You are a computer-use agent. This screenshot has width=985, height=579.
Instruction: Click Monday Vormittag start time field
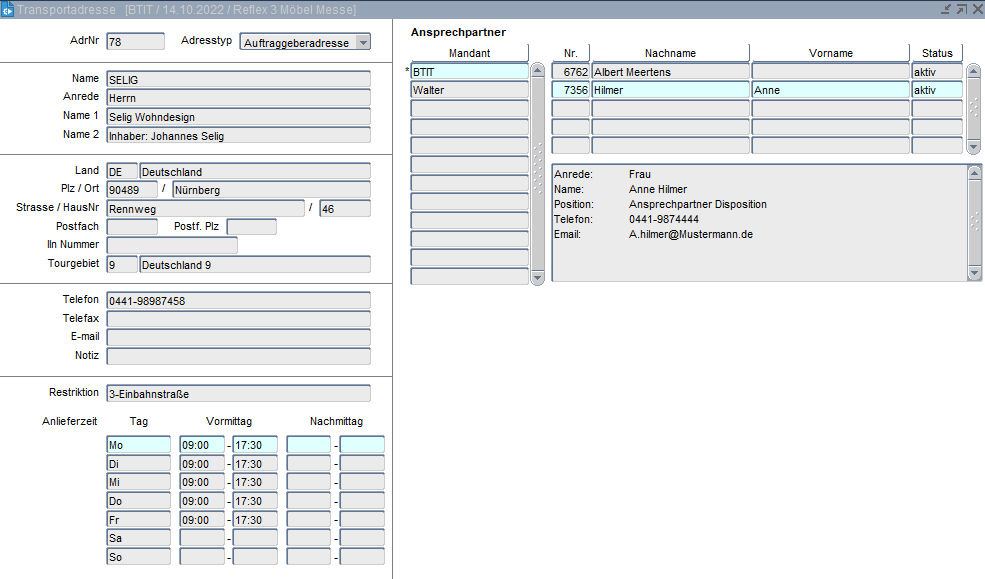pyautogui.click(x=201, y=445)
